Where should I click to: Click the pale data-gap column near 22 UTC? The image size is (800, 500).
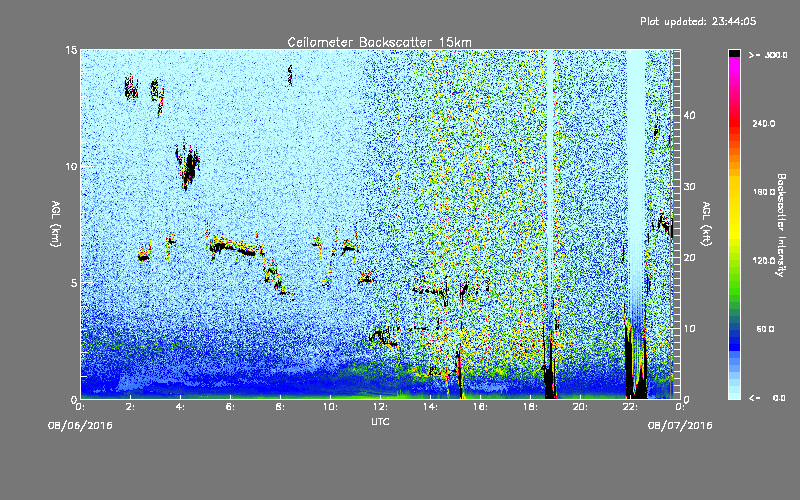click(x=636, y=184)
